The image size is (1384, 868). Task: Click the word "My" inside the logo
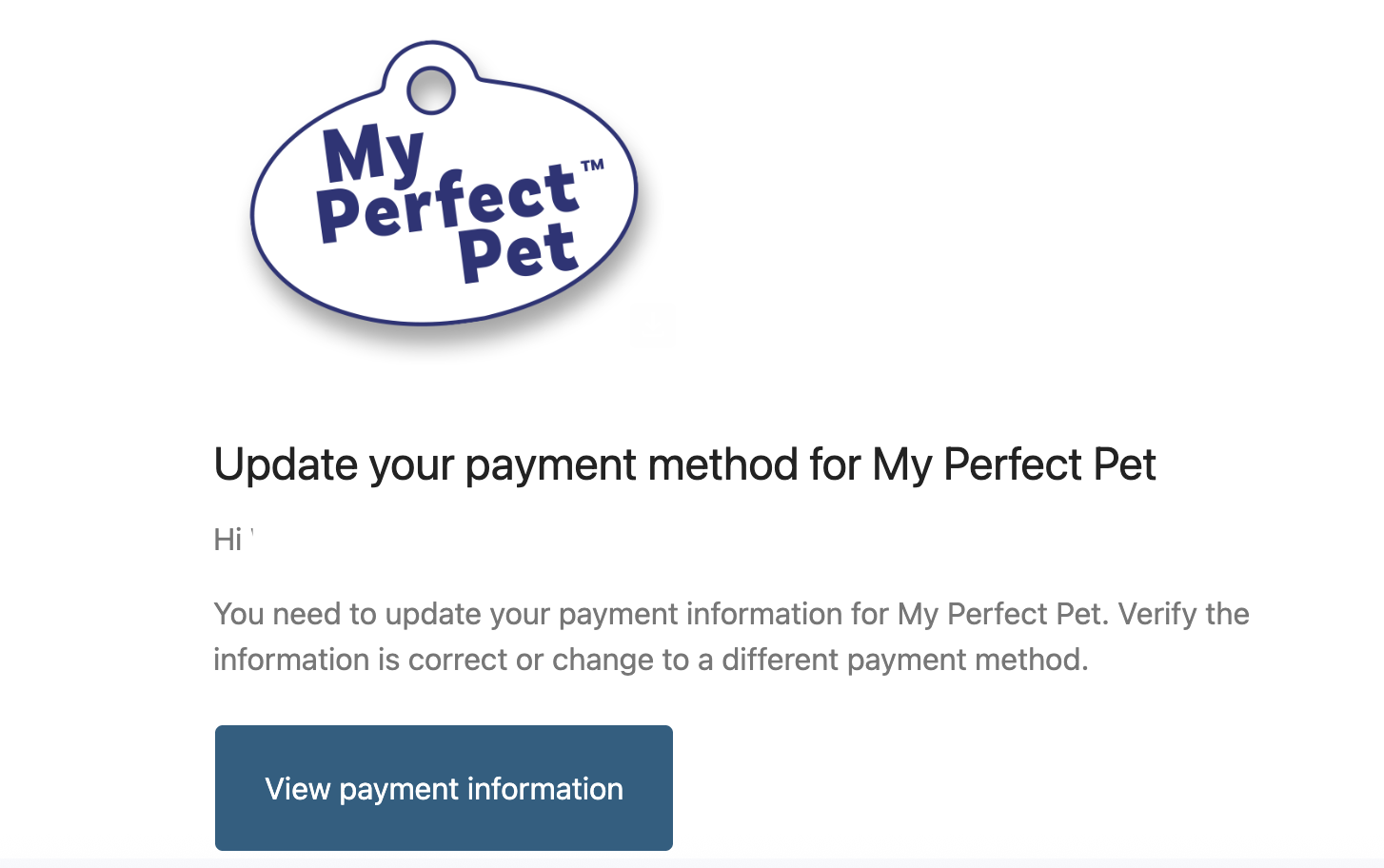[x=373, y=153]
